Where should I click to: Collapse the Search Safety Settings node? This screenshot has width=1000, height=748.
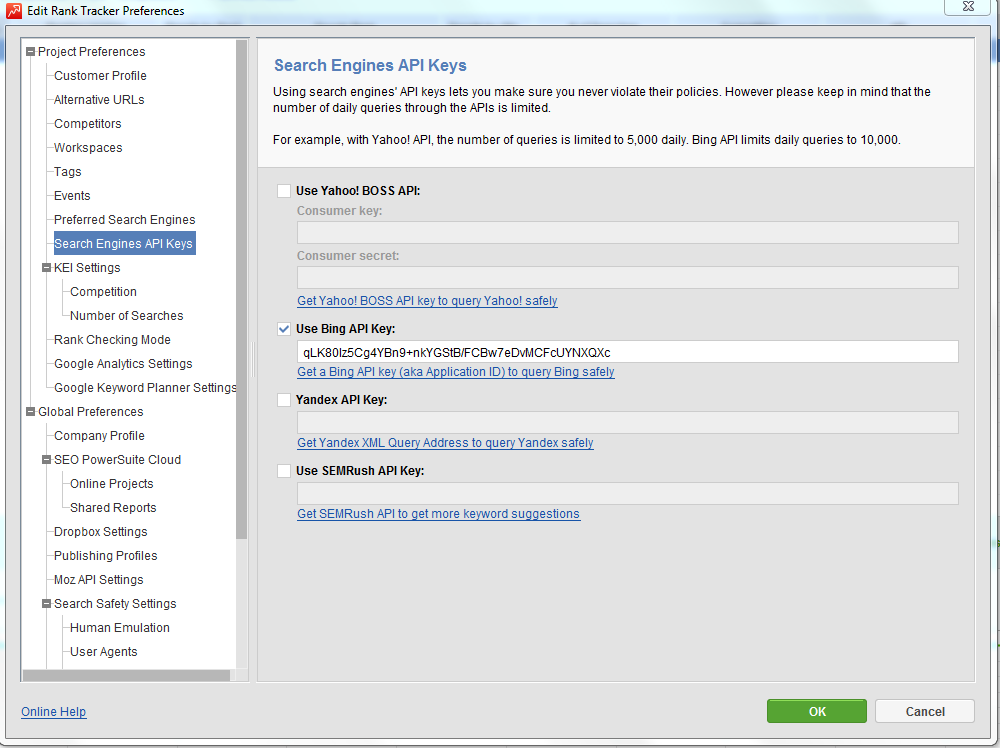coord(46,604)
